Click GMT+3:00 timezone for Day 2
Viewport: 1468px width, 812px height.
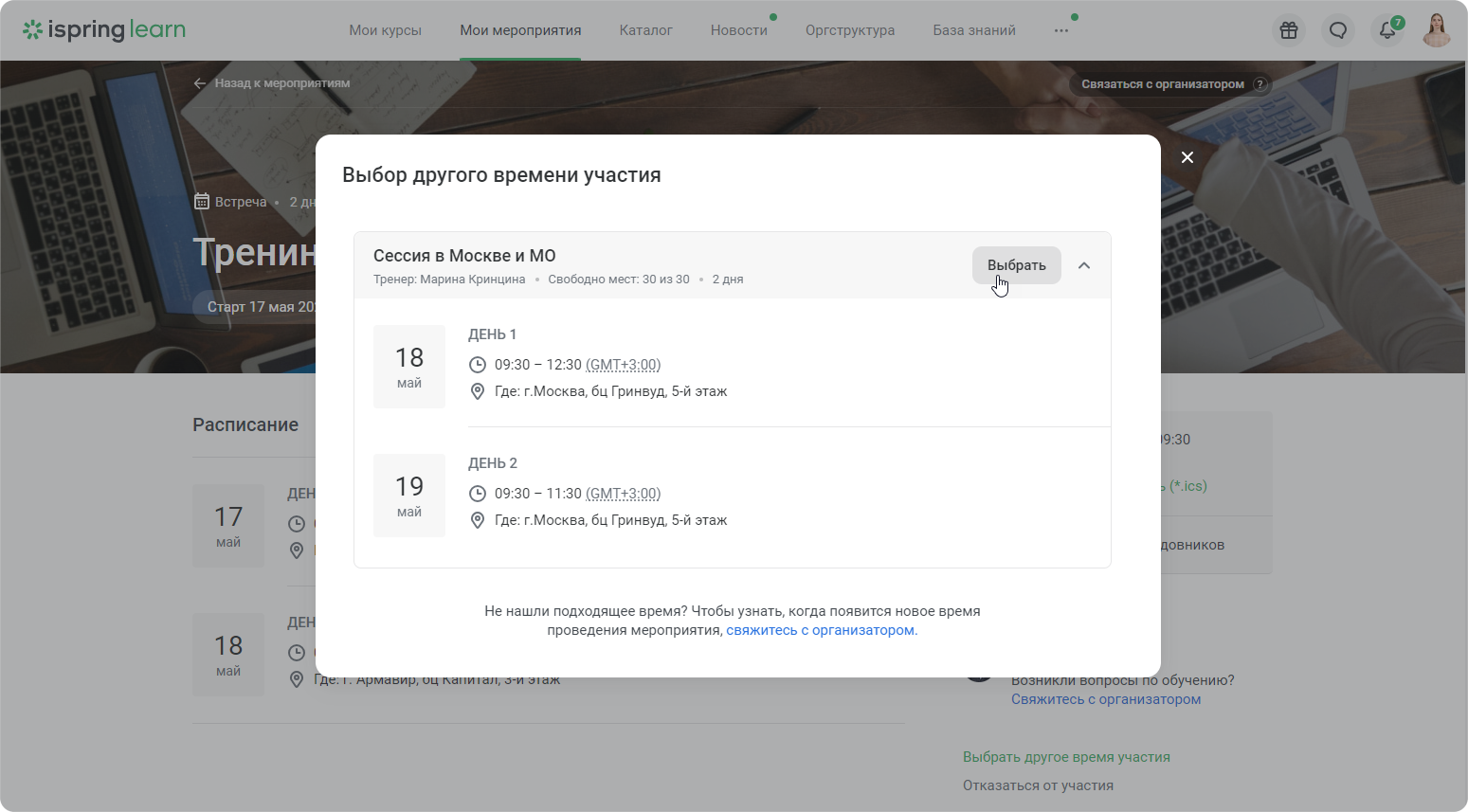624,494
